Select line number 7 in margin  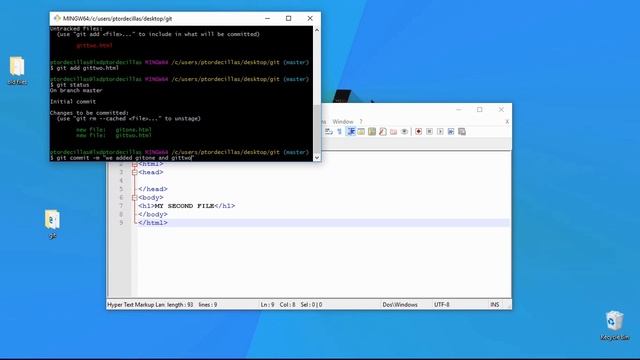point(121,206)
